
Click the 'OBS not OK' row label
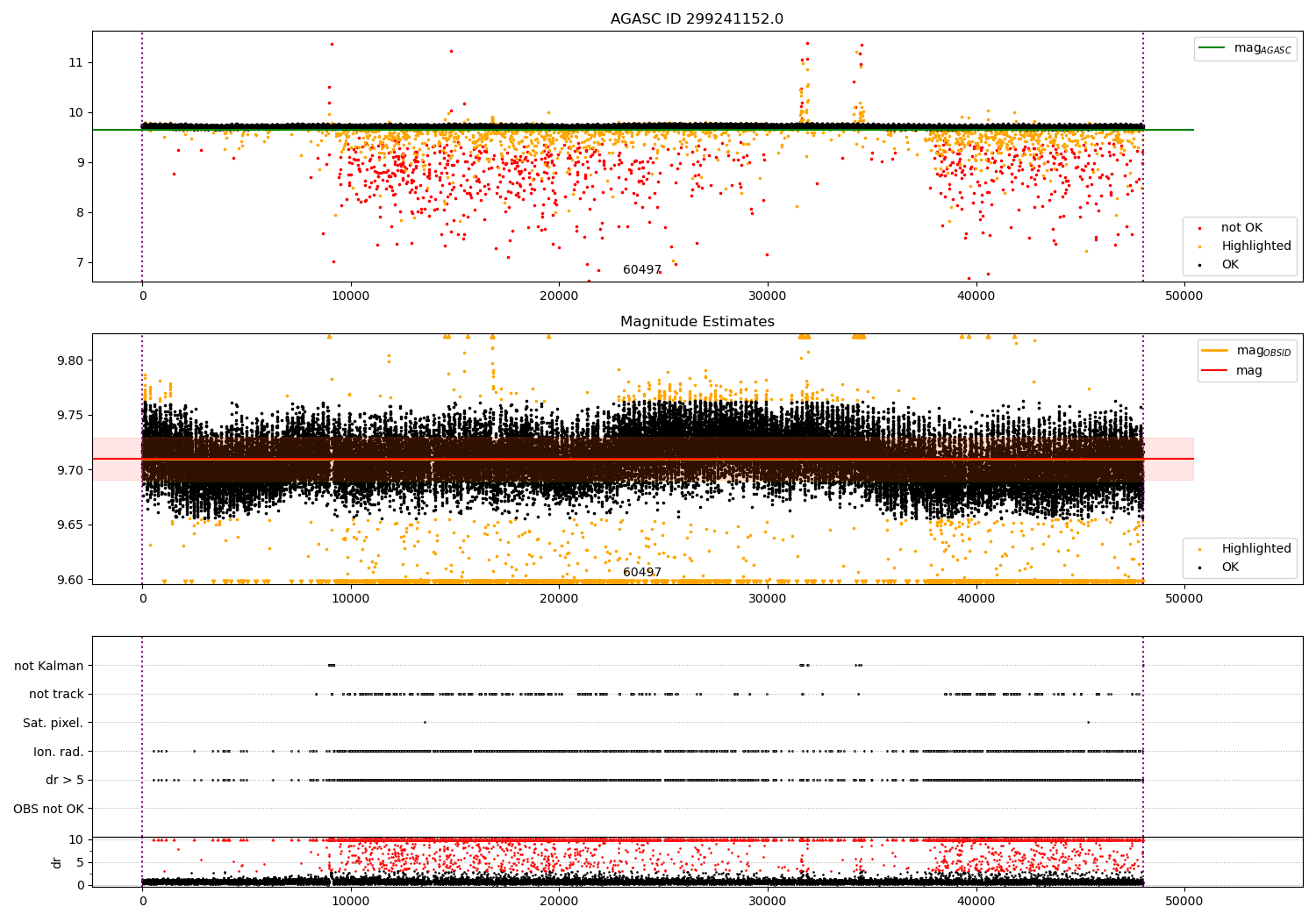[x=48, y=809]
